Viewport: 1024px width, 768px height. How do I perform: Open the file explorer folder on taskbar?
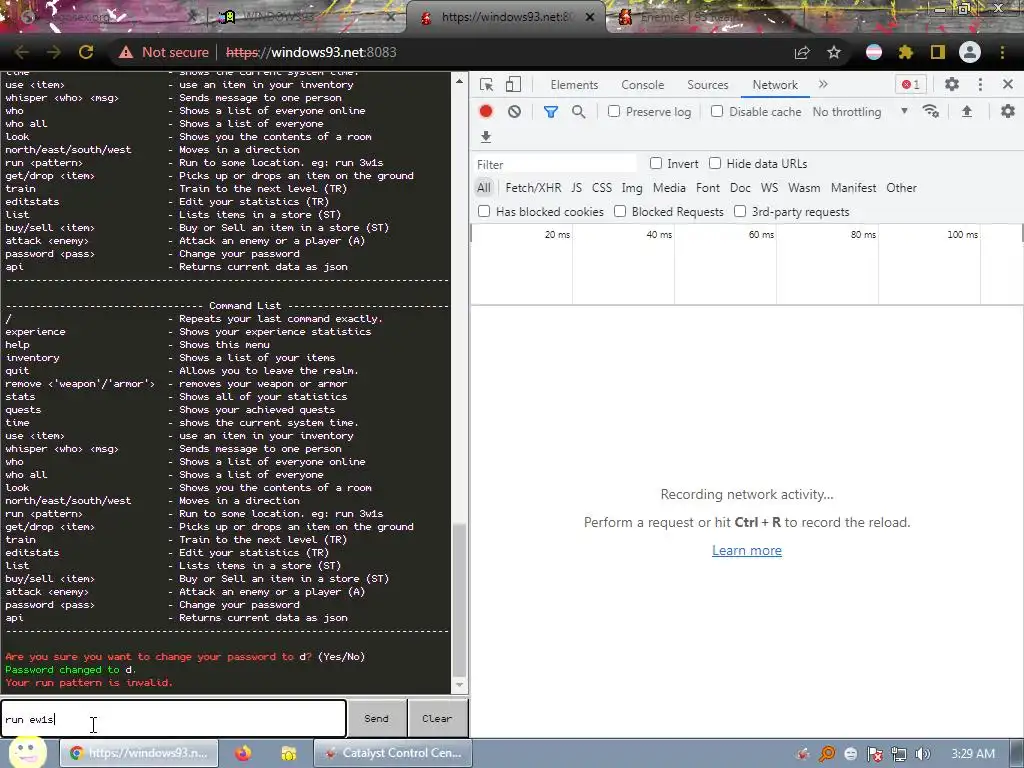[x=288, y=753]
